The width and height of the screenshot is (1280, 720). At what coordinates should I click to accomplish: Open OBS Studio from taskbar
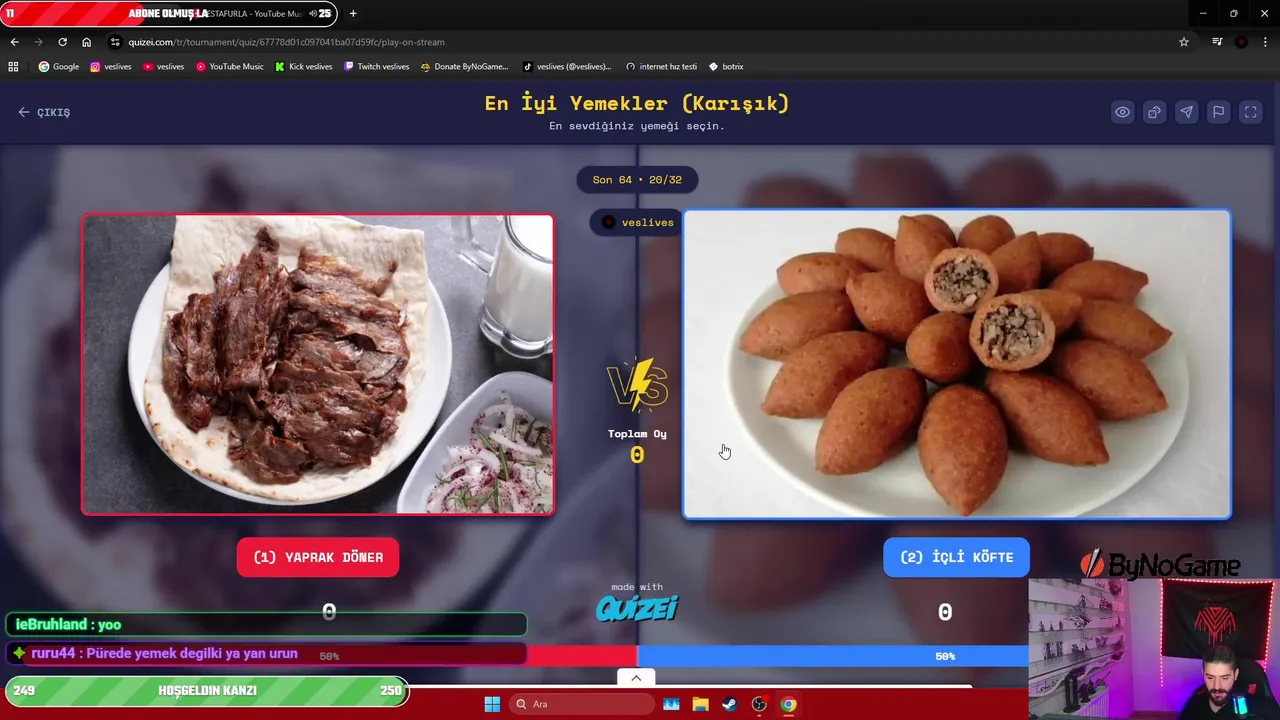[759, 704]
